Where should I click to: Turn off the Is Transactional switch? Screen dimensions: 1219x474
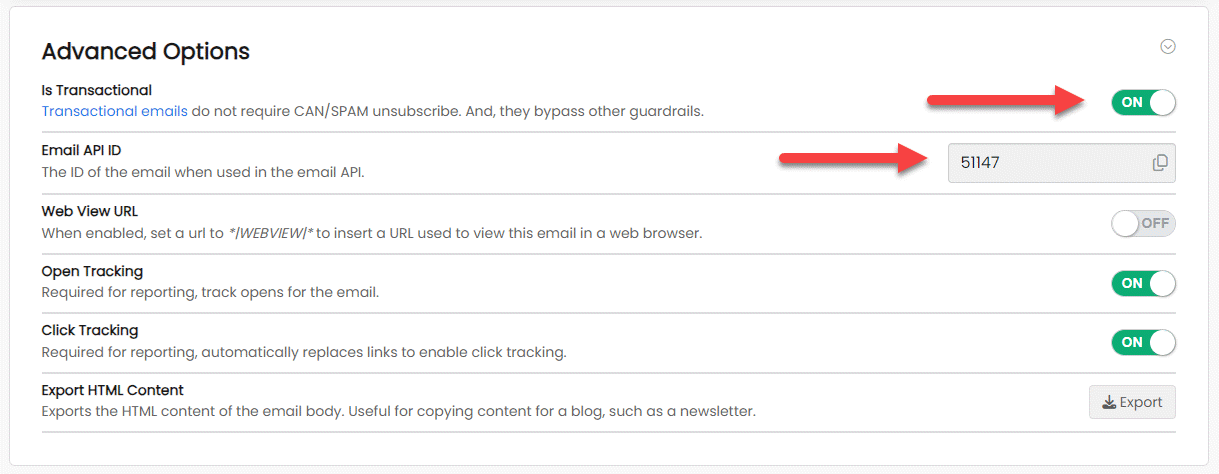coord(1143,102)
